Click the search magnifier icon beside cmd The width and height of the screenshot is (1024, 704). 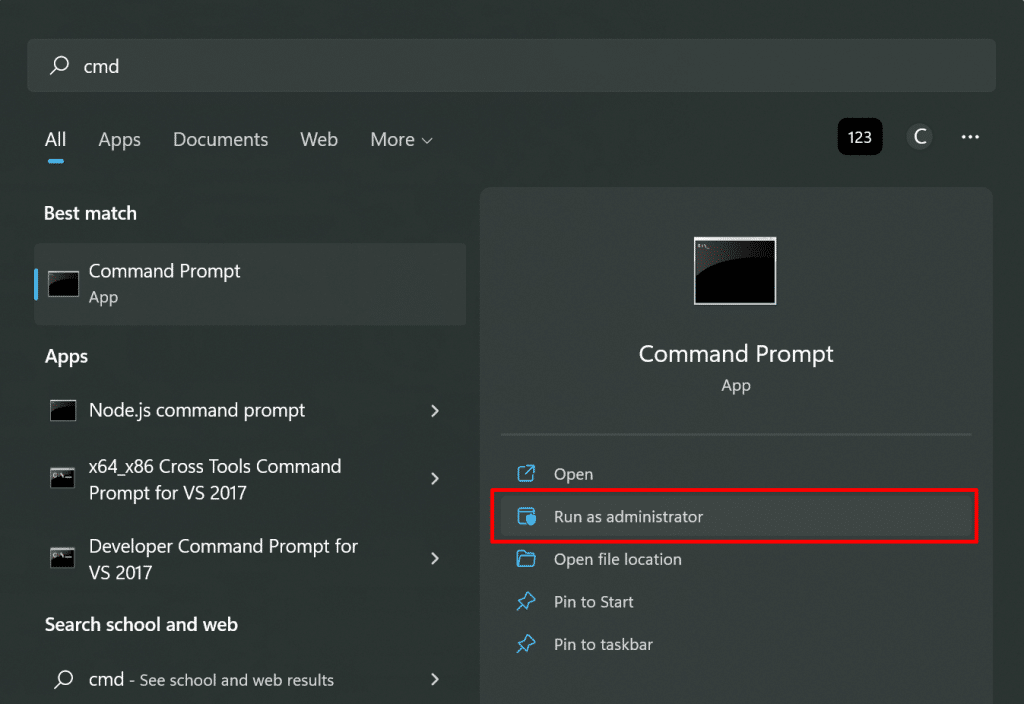click(x=59, y=65)
